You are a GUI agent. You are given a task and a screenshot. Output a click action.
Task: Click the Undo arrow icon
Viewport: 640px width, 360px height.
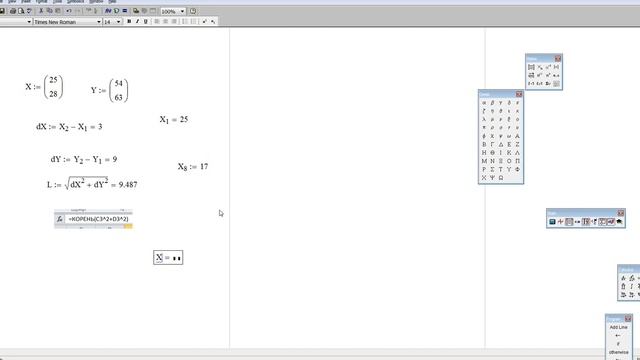[69, 11]
